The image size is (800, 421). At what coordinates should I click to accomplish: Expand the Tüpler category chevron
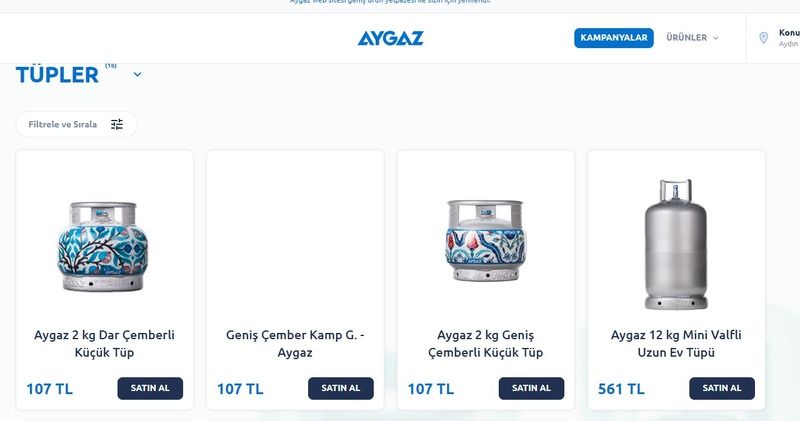[x=137, y=75]
